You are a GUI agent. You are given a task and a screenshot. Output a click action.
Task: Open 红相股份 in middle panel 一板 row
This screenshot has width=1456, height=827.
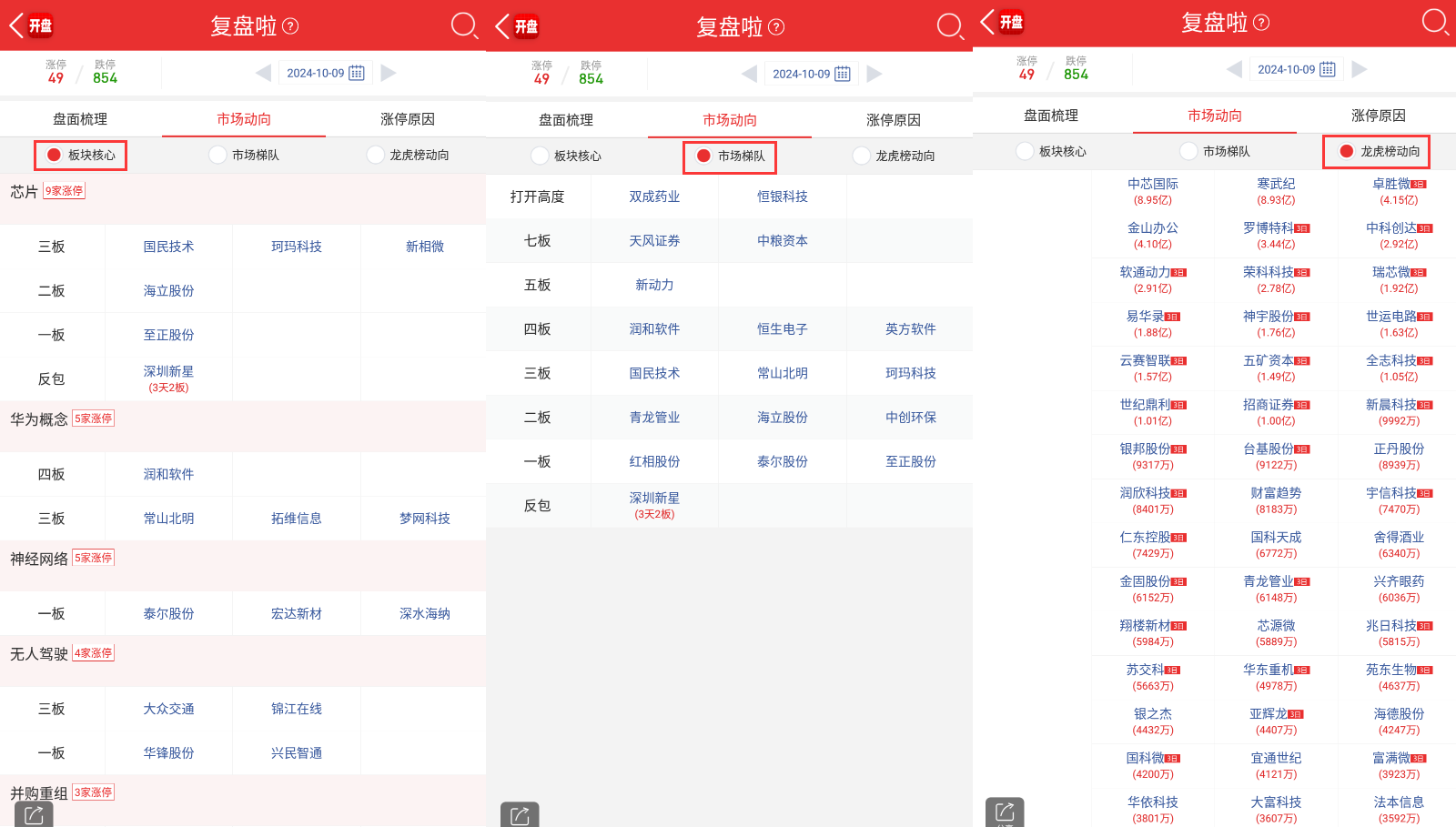pyautogui.click(x=654, y=462)
